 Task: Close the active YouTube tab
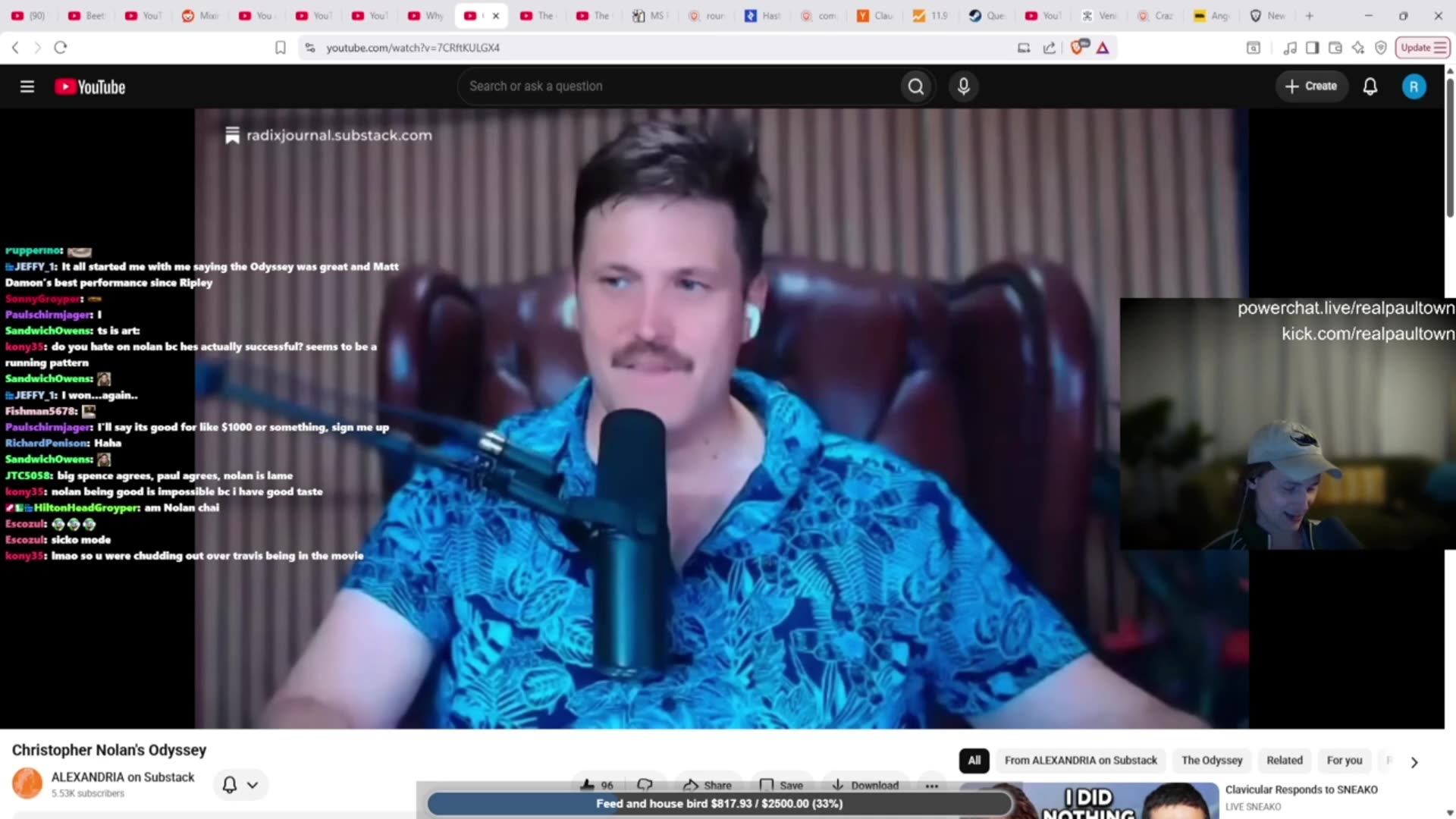pyautogui.click(x=496, y=15)
